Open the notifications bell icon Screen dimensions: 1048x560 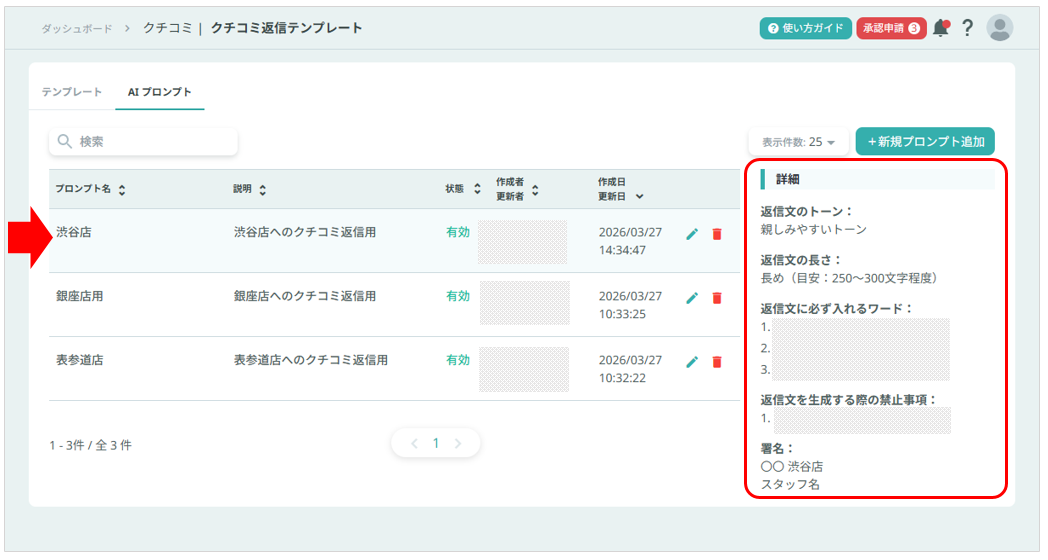click(940, 28)
